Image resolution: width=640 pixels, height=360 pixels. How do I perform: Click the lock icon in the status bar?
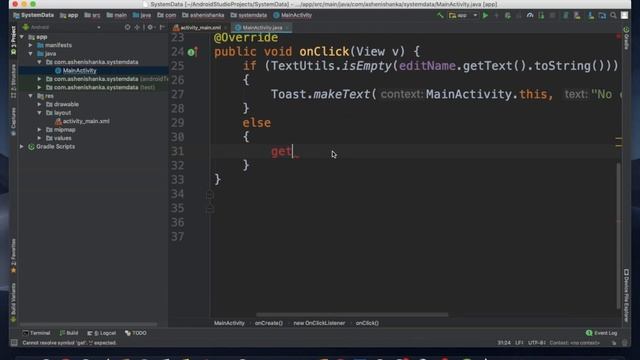(614, 343)
